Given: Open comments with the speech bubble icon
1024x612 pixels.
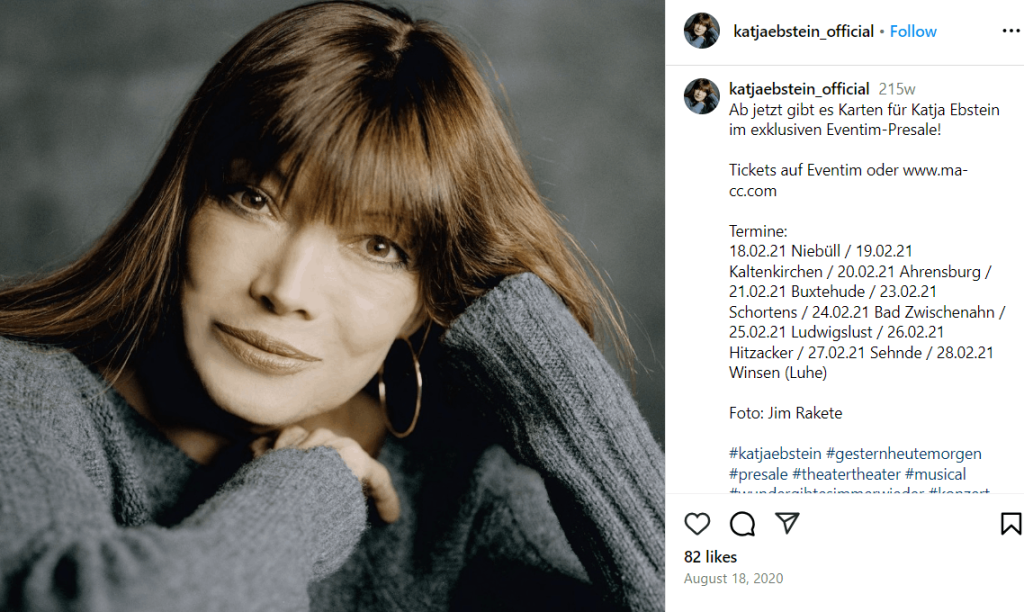Looking at the screenshot, I should point(743,524).
